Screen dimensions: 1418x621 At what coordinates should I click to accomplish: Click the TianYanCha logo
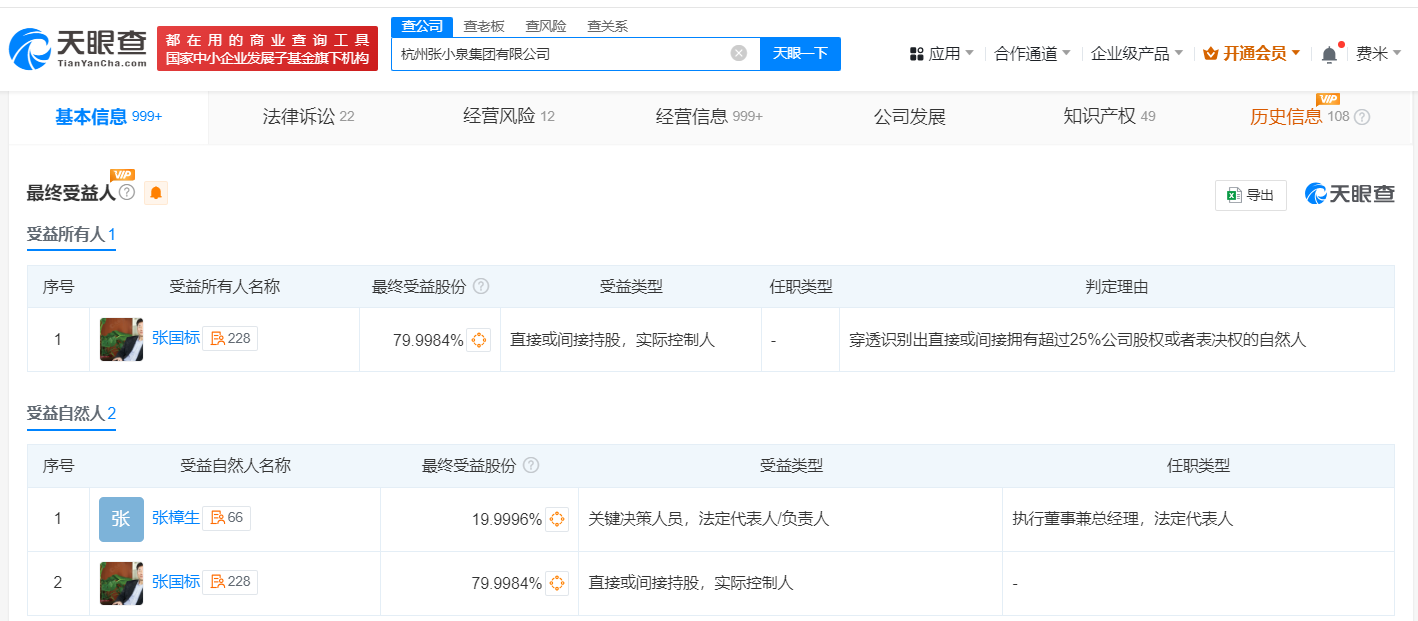pos(78,48)
